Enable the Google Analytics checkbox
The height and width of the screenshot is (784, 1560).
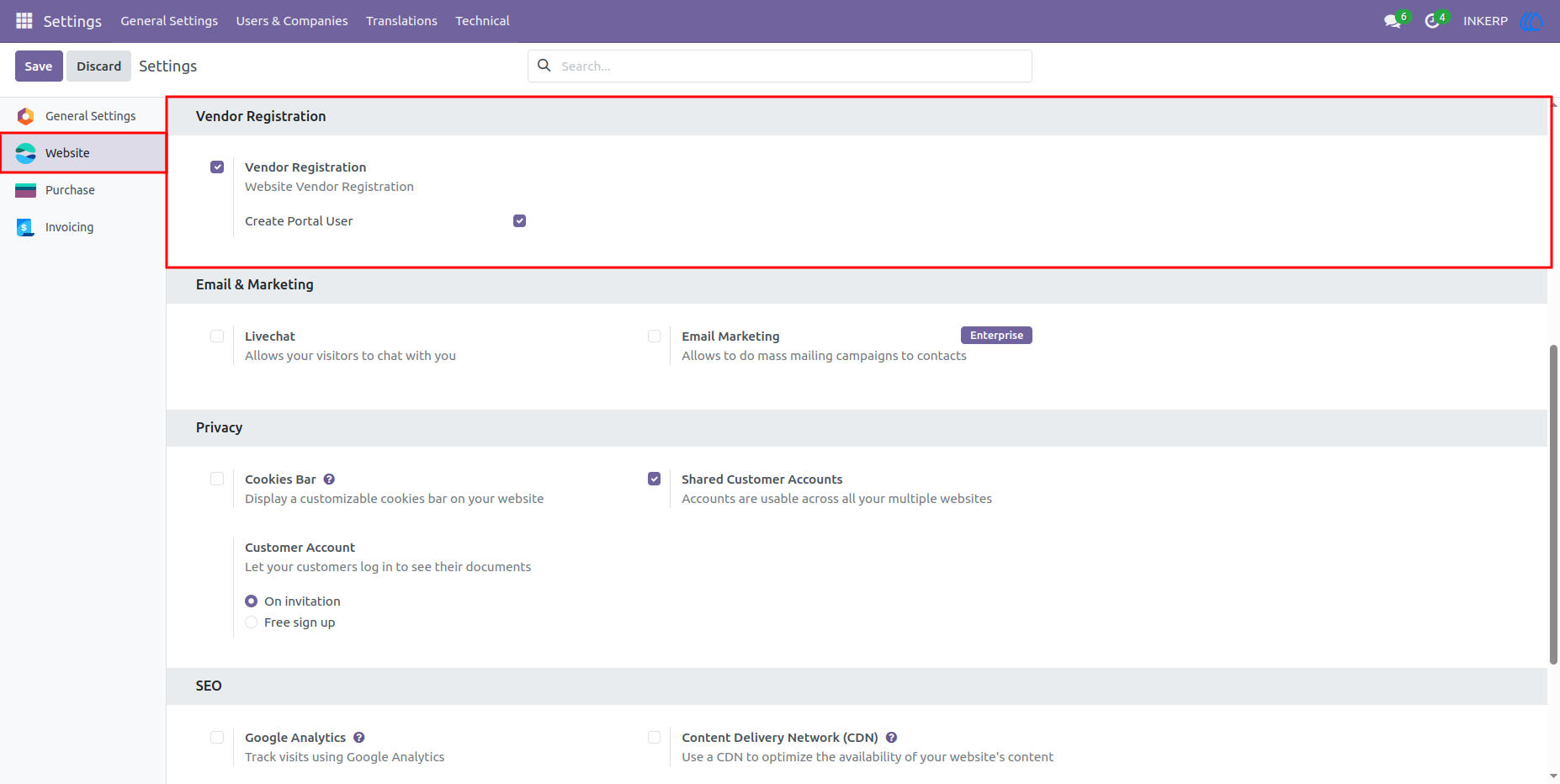(217, 738)
